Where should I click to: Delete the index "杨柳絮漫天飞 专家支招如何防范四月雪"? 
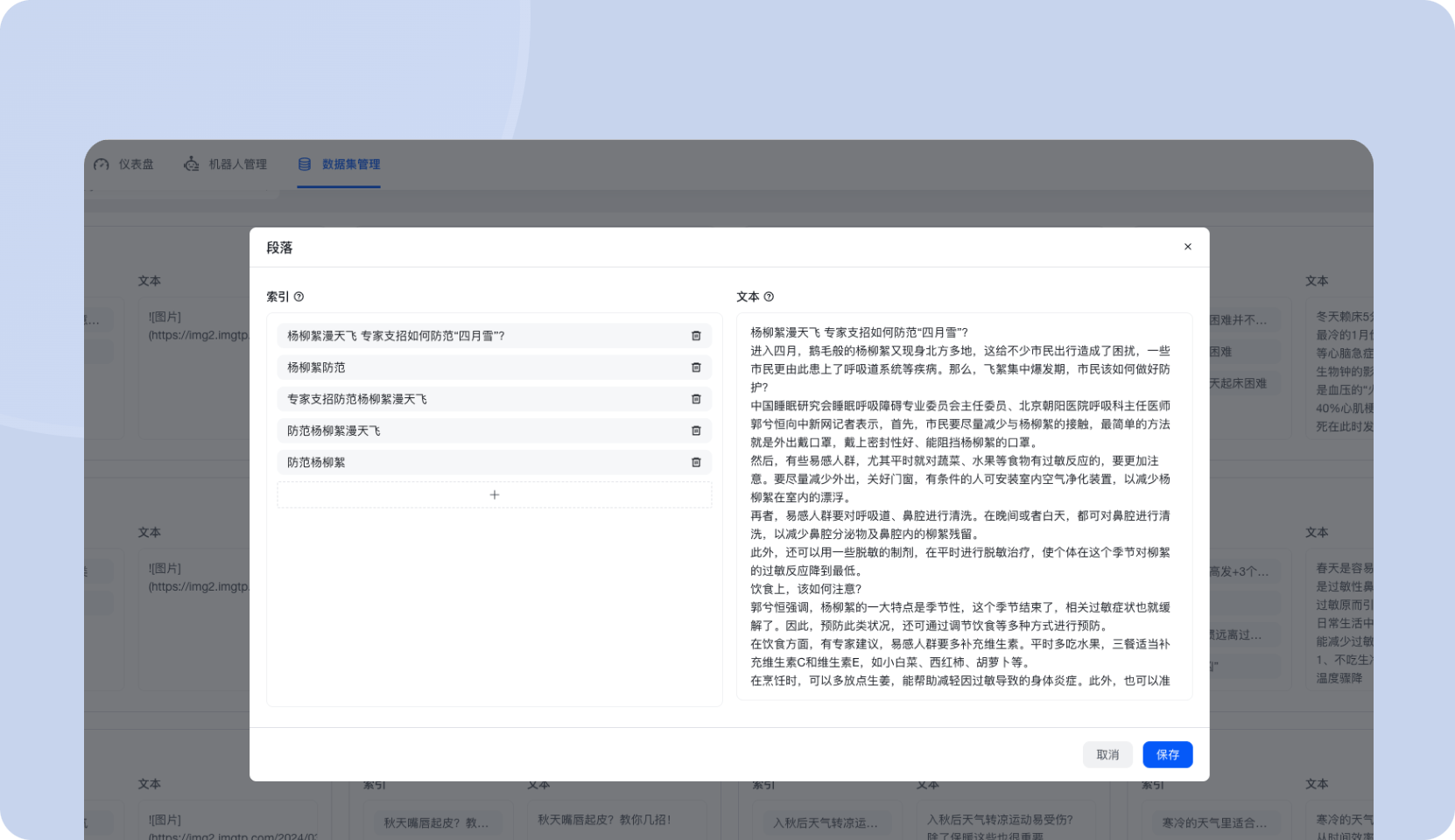click(696, 335)
